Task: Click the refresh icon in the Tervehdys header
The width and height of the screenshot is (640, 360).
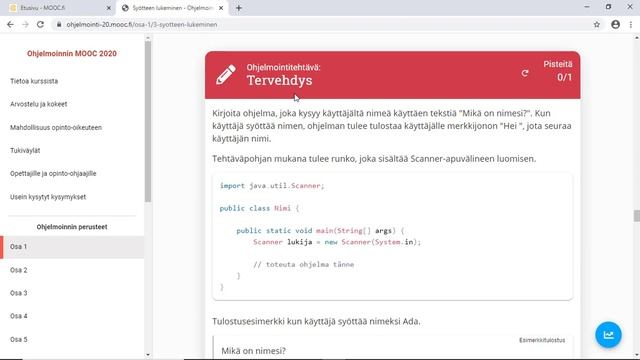Action: point(525,73)
